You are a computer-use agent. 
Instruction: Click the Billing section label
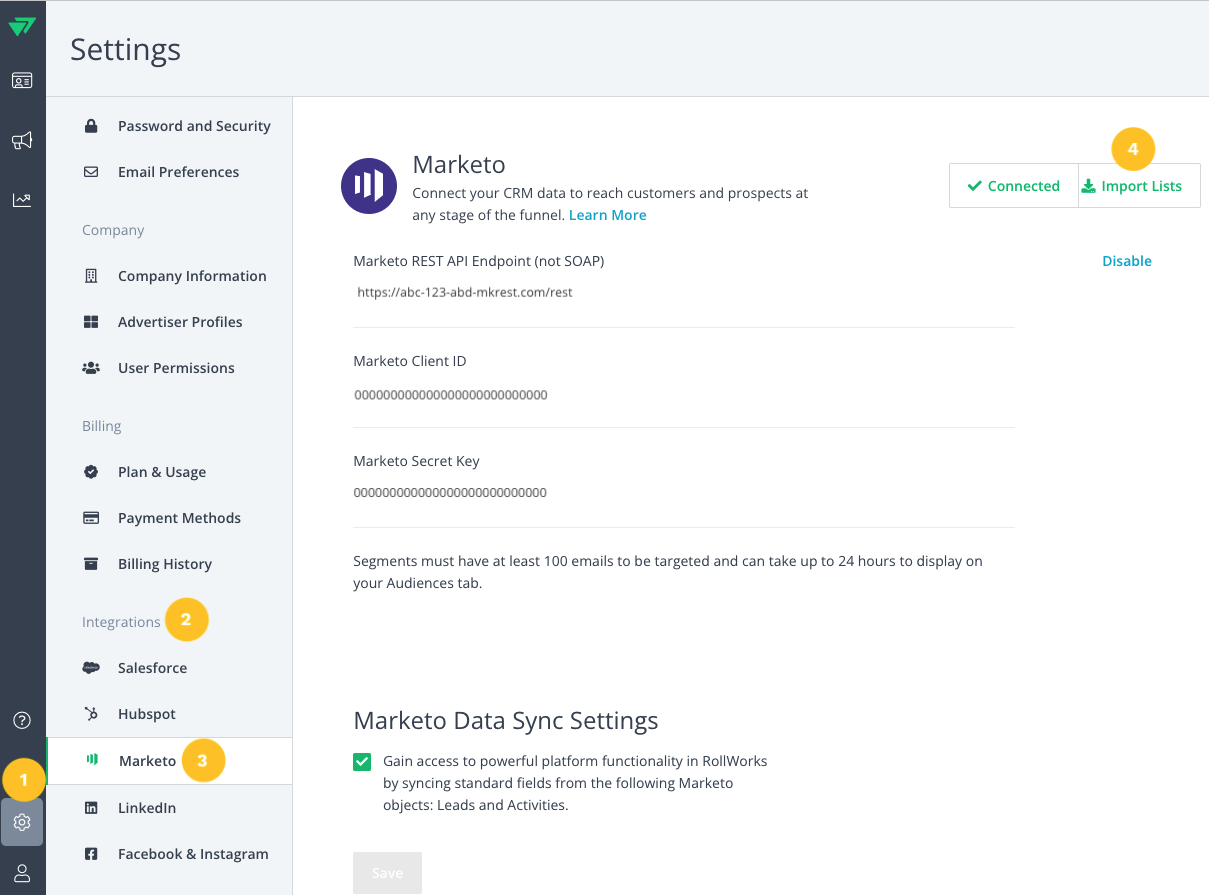102,426
